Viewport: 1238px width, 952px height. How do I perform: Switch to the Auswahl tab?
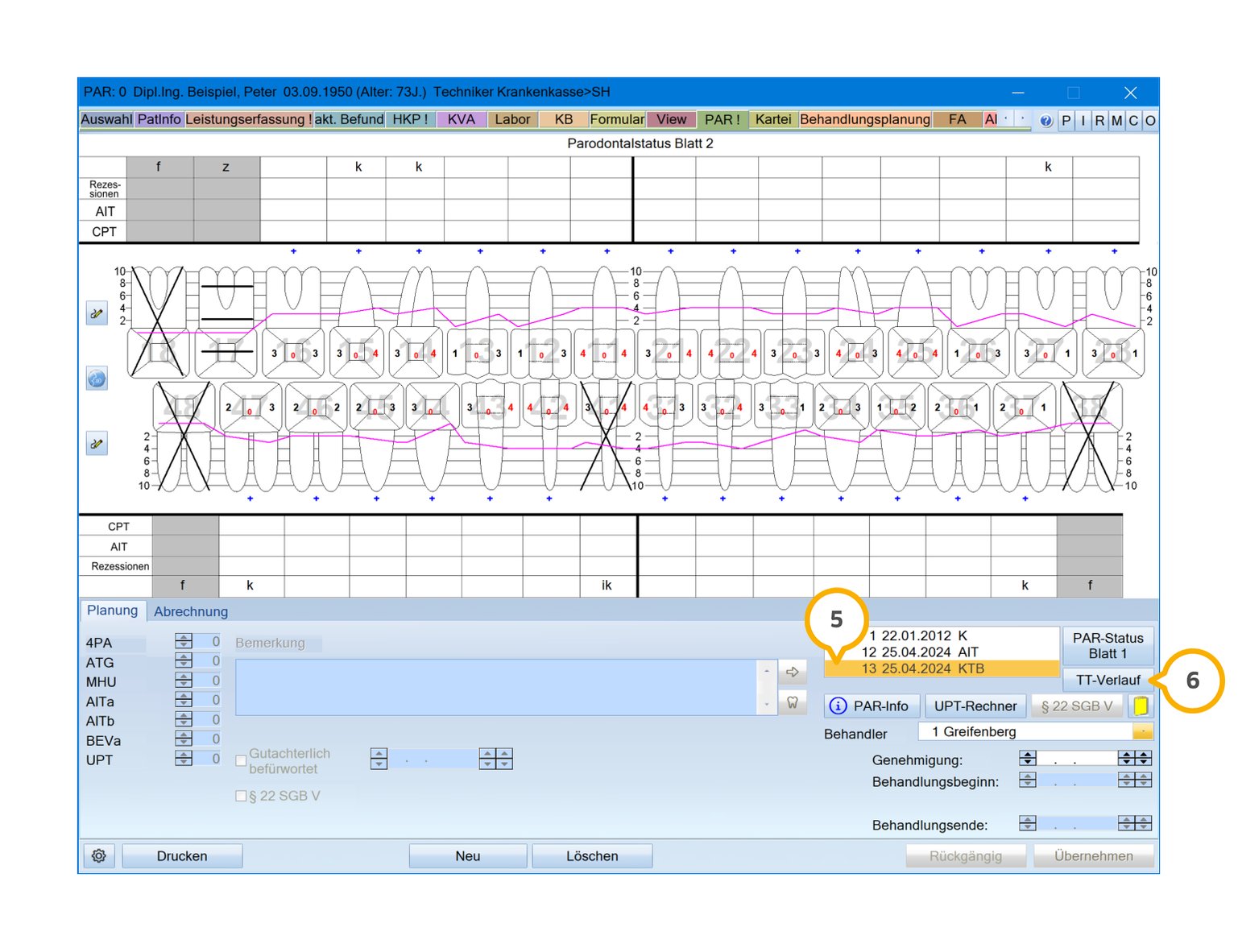[x=106, y=119]
